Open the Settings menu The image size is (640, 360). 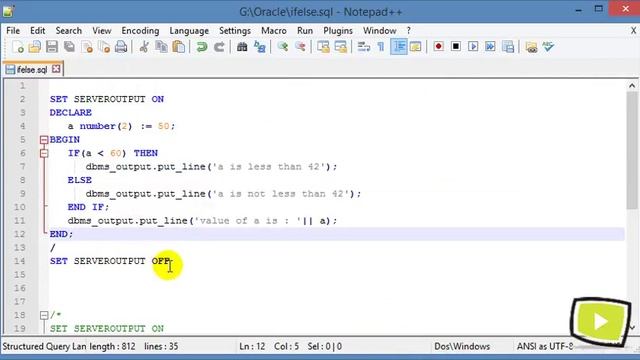(x=235, y=31)
